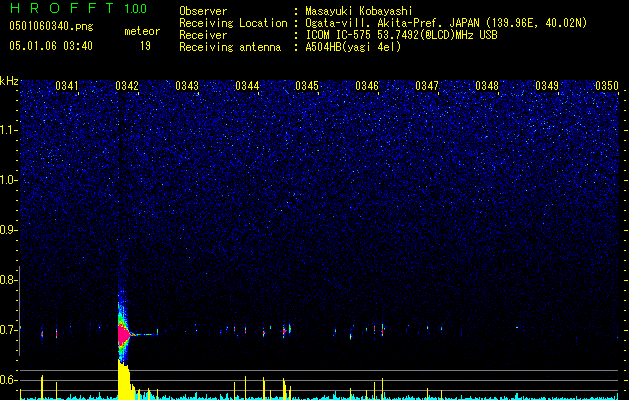
Task: Click the 1.0 frequency axis label
Action: [9, 180]
